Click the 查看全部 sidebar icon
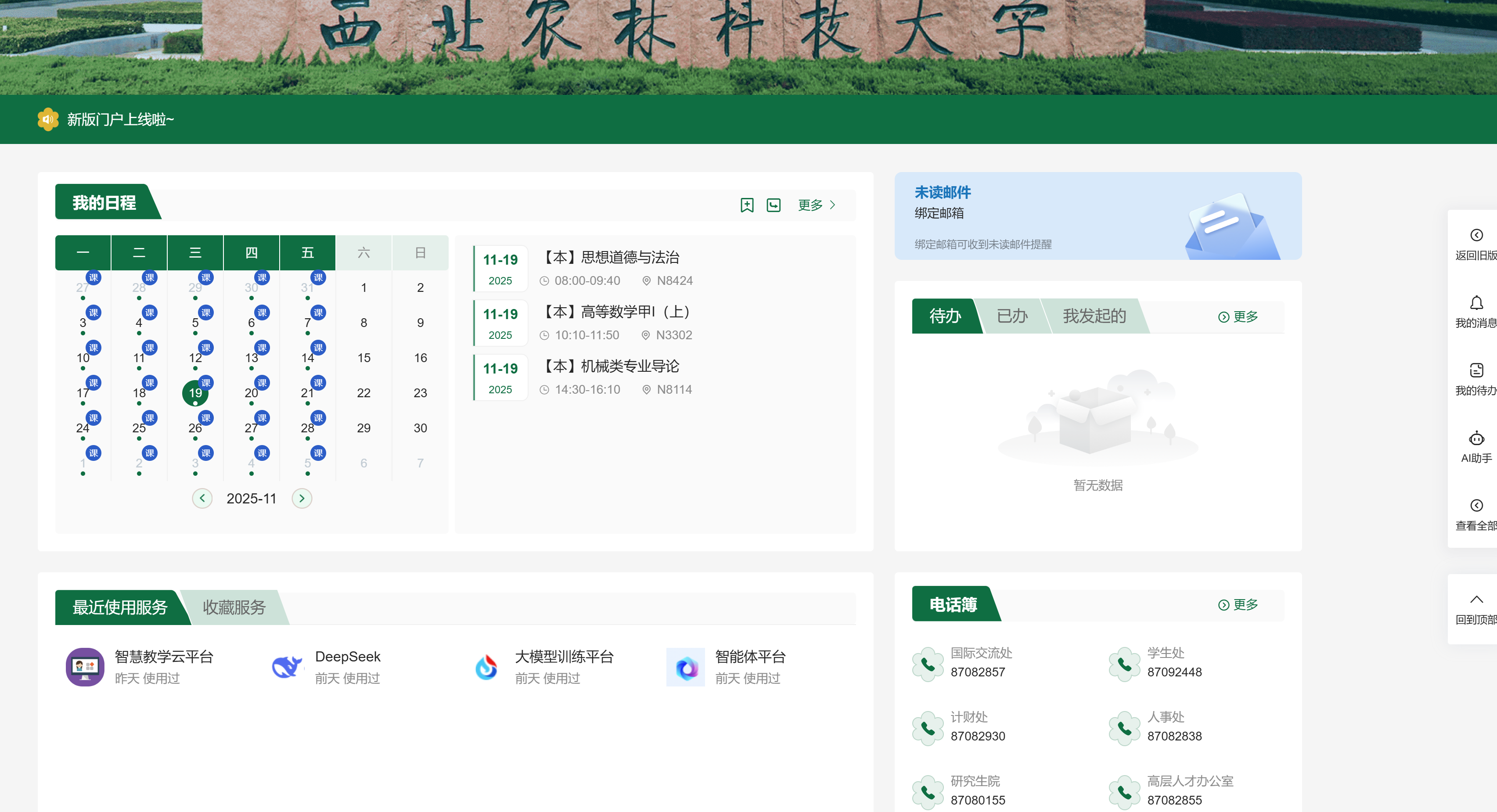Viewport: 1497px width, 812px height. point(1477,505)
